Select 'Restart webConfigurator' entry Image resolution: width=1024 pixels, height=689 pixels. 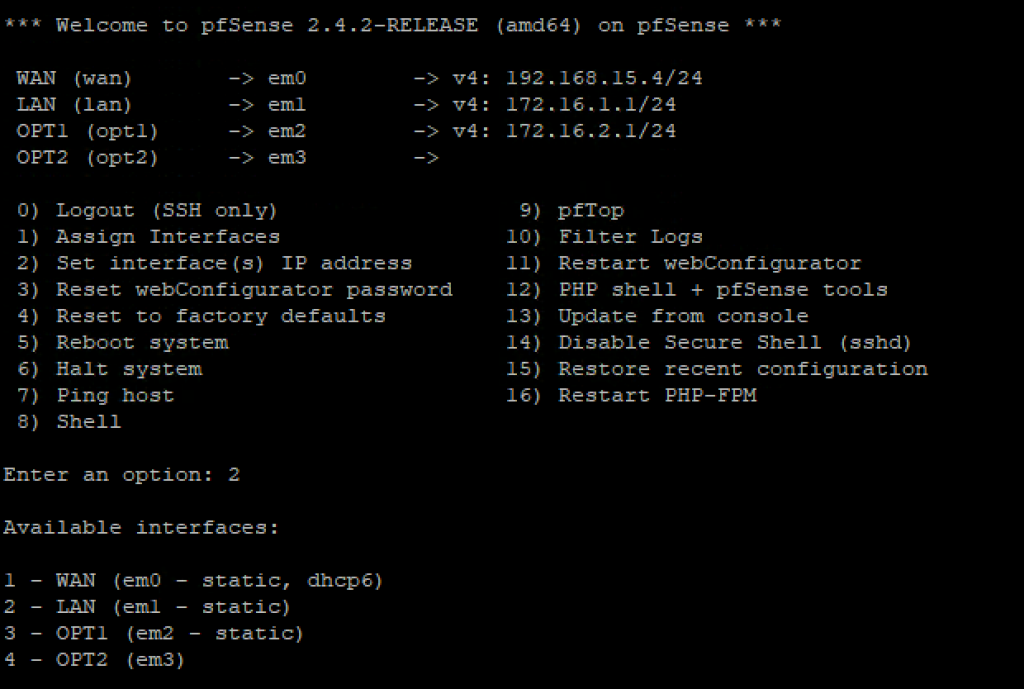pyautogui.click(x=684, y=264)
